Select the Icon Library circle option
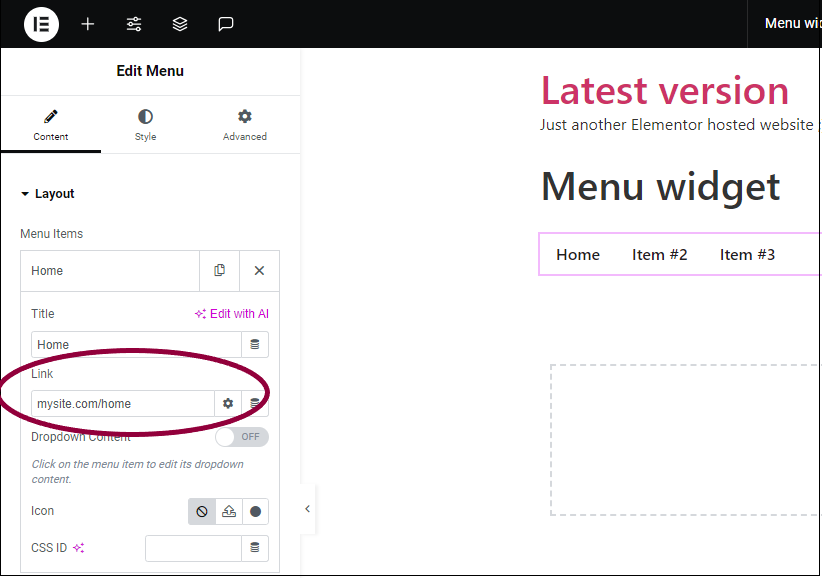Image resolution: width=822 pixels, height=578 pixels. tap(255, 511)
